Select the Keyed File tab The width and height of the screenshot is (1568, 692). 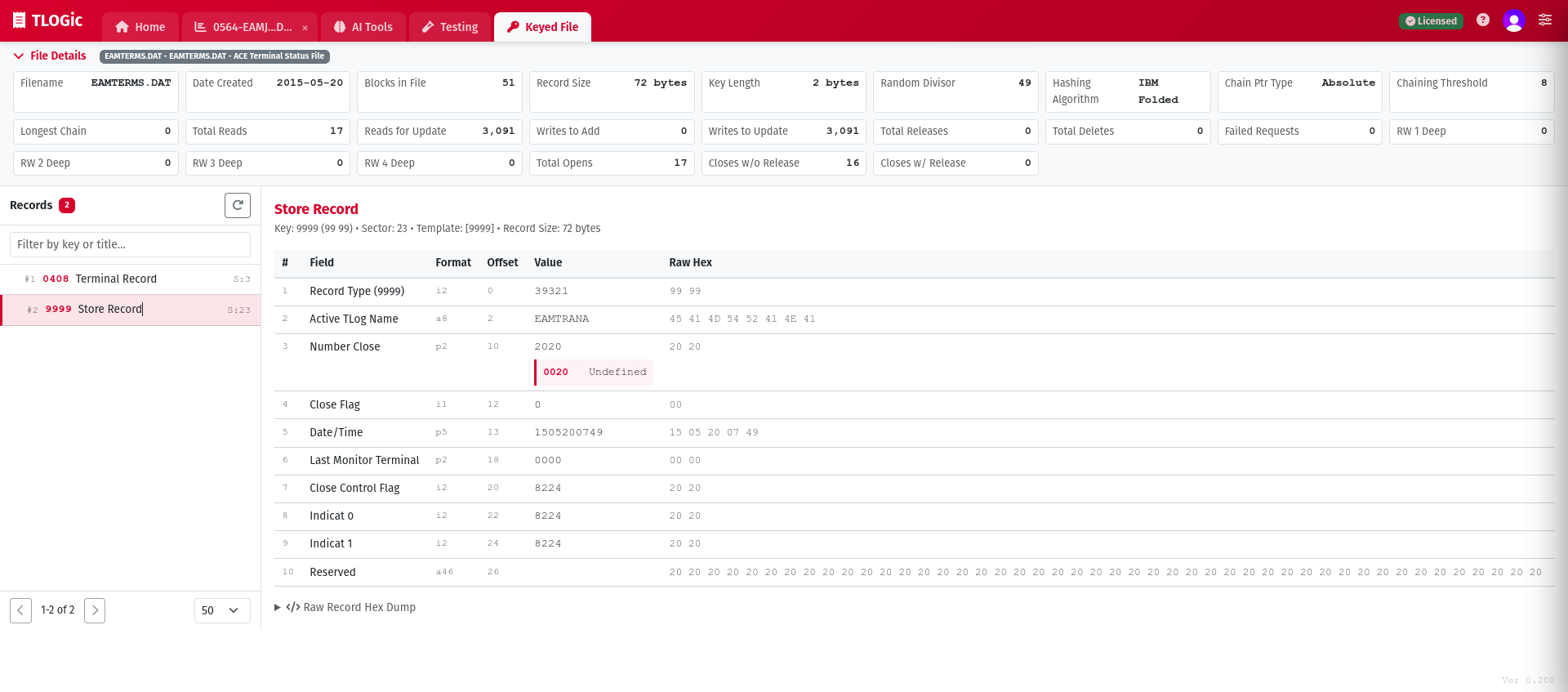pos(543,27)
